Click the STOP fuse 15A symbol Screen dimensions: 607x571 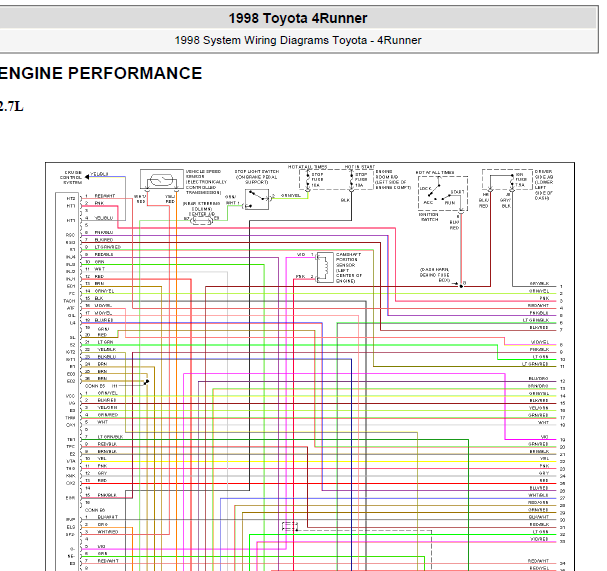click(x=308, y=180)
